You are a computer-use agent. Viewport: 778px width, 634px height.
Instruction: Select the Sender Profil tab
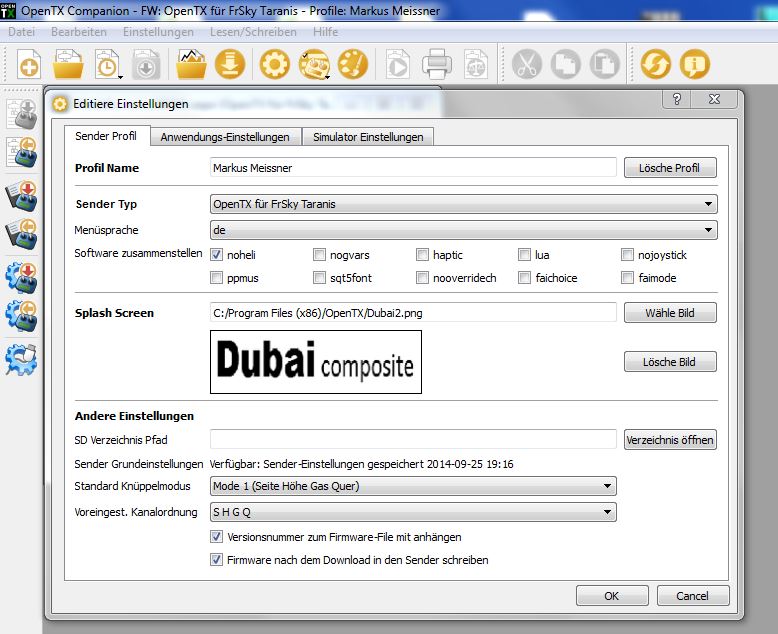pos(106,136)
